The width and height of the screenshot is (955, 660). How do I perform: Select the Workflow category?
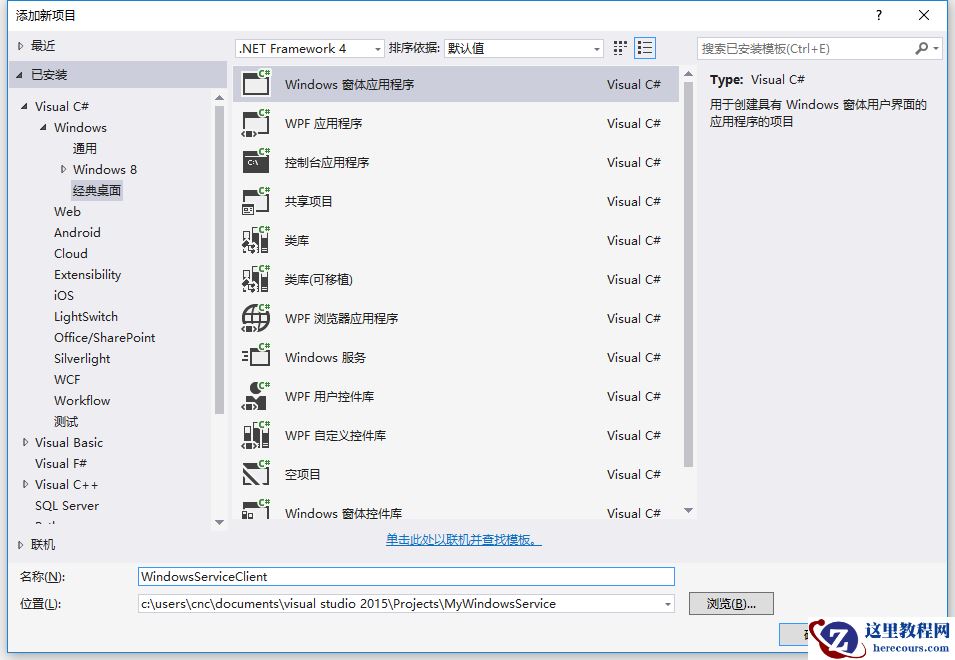[x=82, y=401]
